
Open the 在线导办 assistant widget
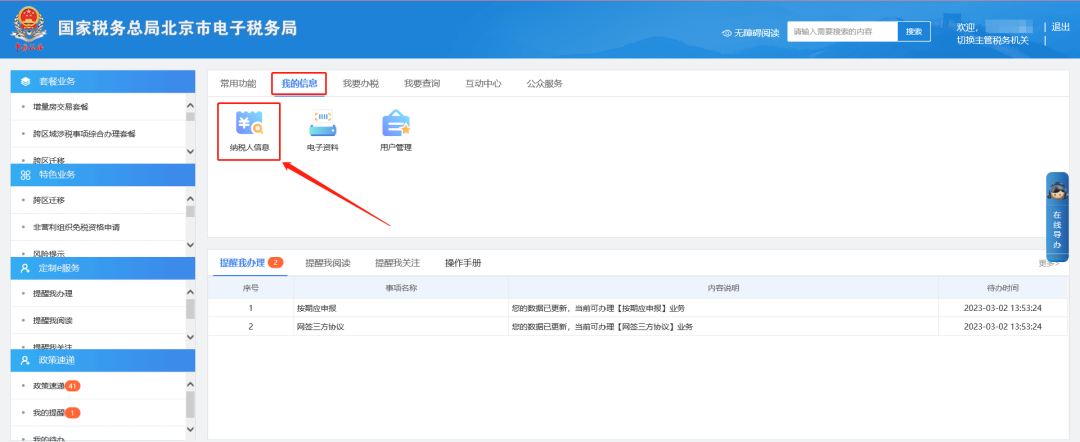coord(1057,217)
